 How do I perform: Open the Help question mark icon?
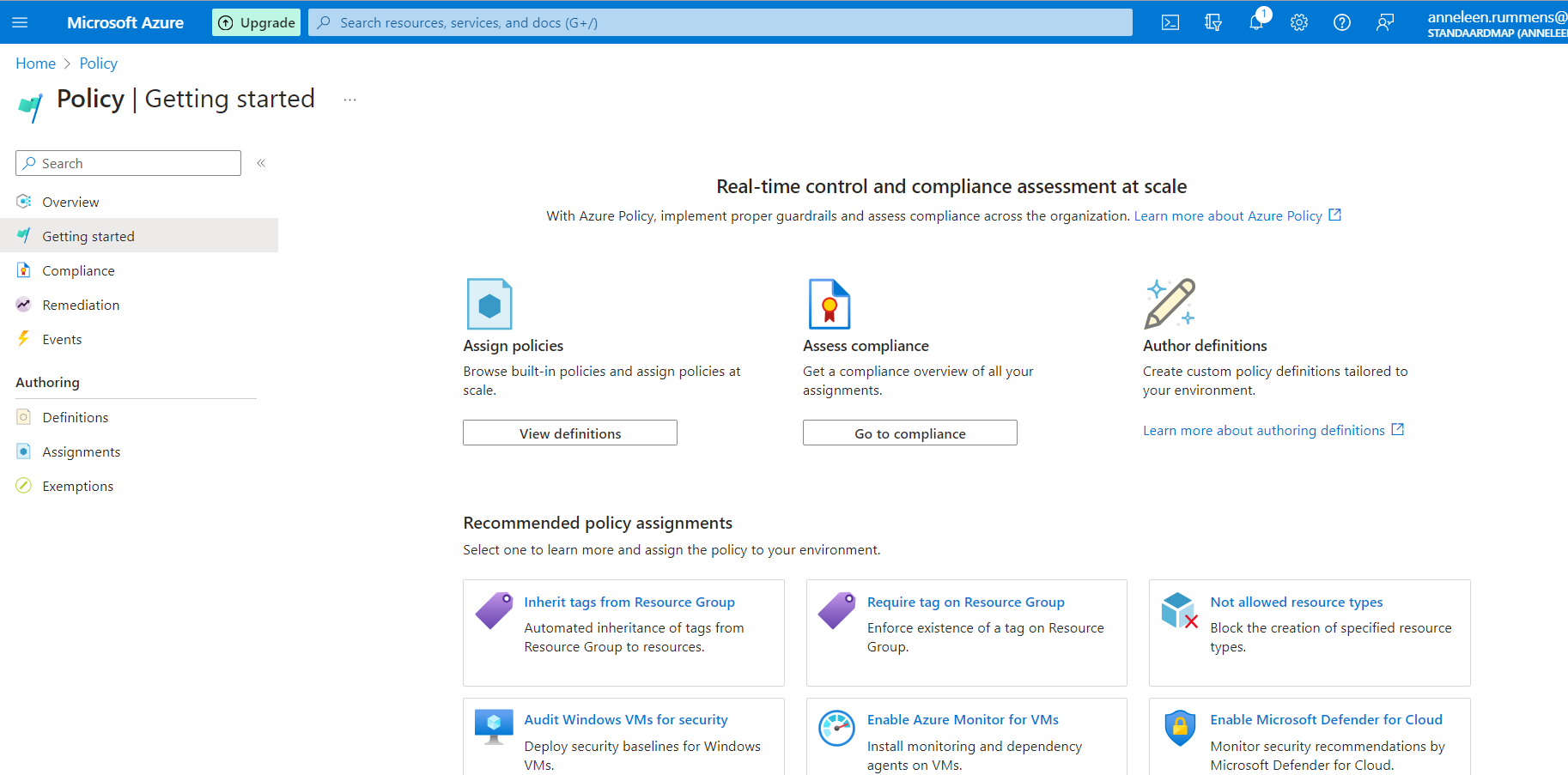point(1342,22)
